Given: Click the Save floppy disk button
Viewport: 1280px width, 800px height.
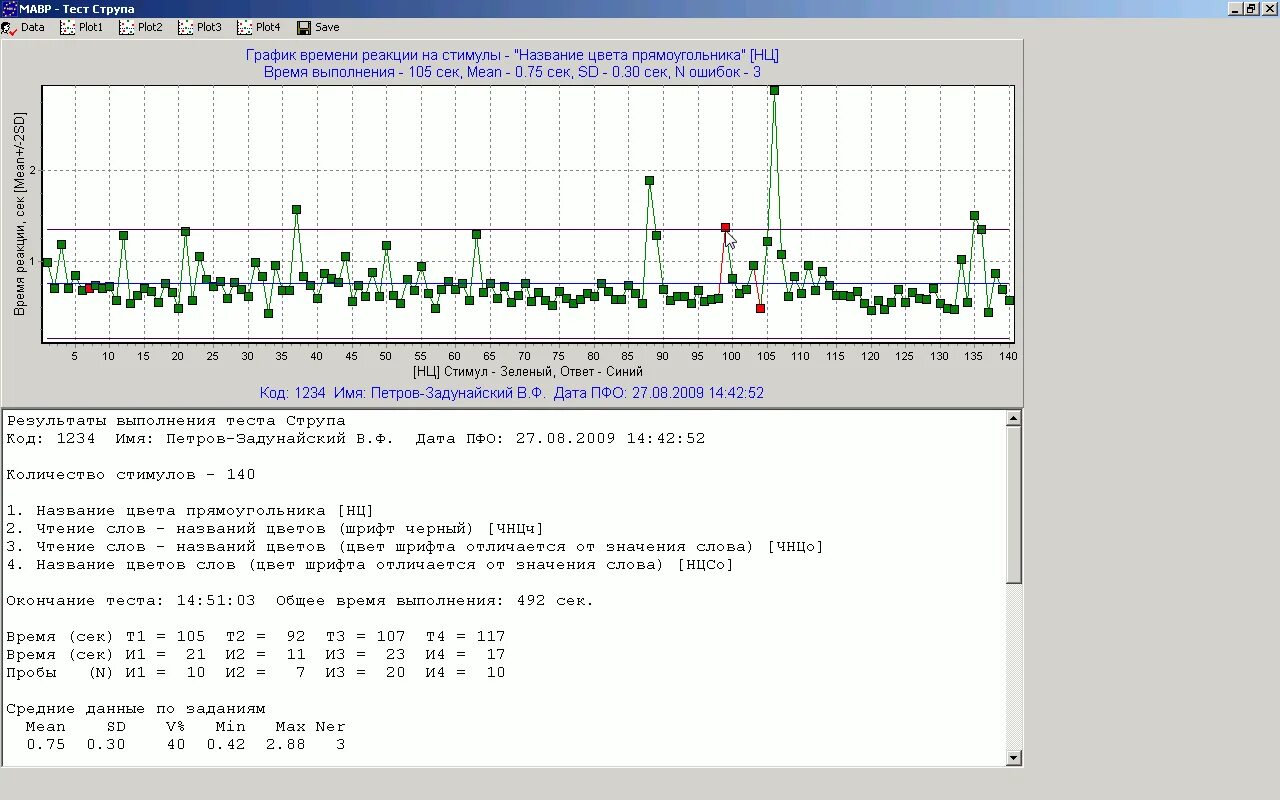Looking at the screenshot, I should tap(318, 28).
